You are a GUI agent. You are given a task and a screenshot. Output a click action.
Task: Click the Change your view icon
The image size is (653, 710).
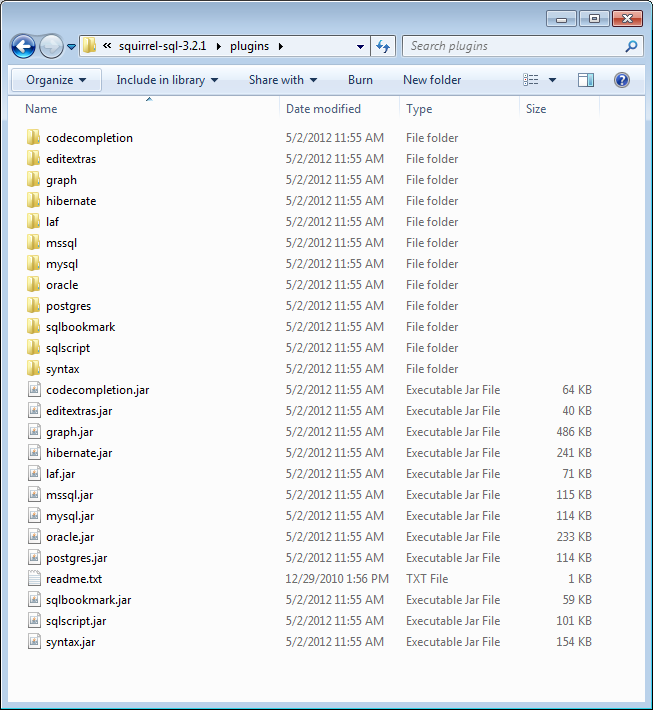coord(531,80)
